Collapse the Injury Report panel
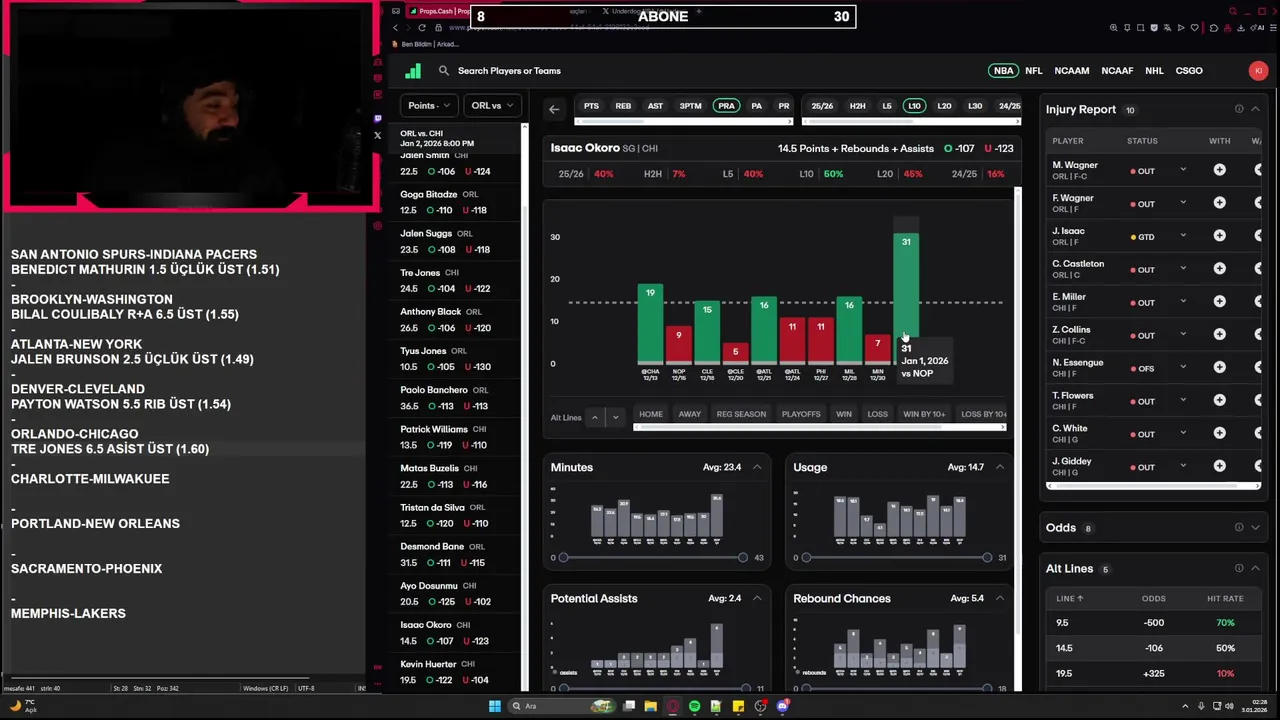Viewport: 1280px width, 720px height. [1255, 109]
